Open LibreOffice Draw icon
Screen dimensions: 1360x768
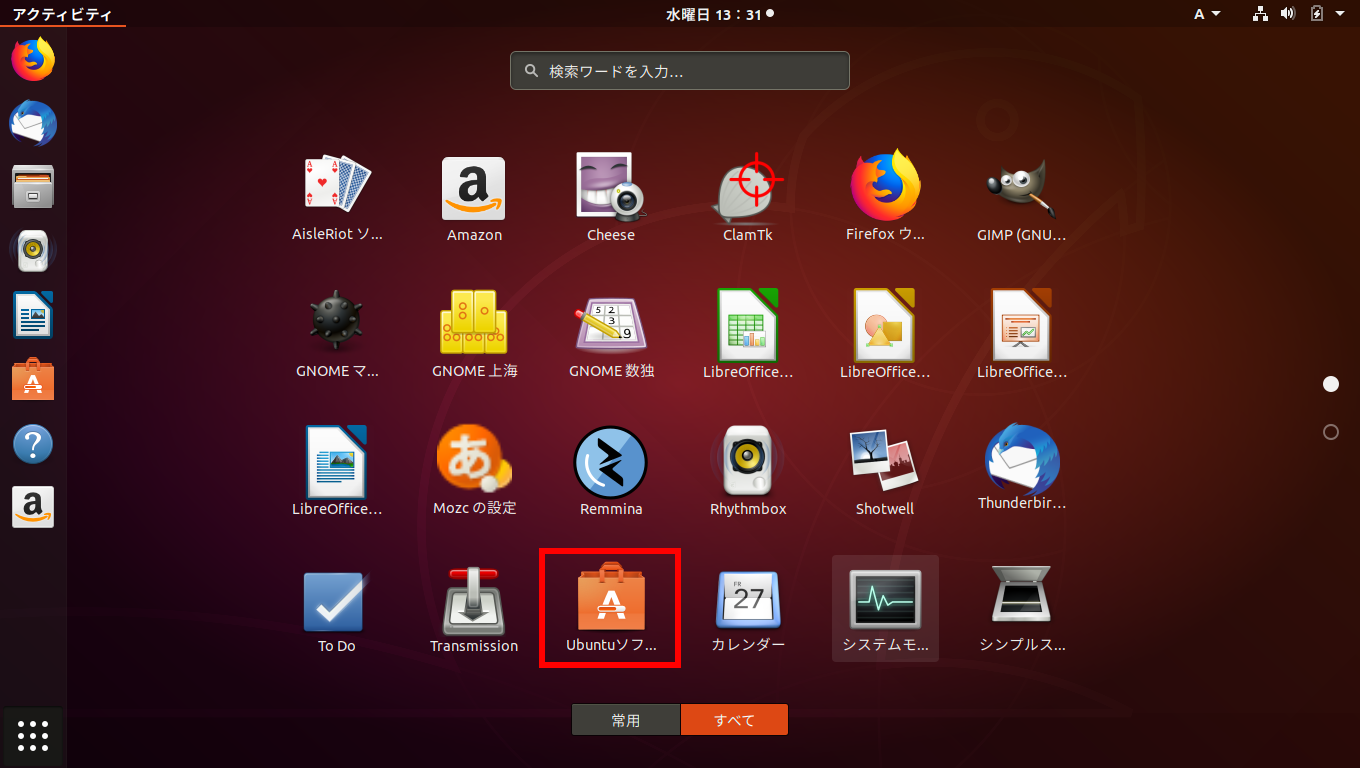[x=885, y=334]
